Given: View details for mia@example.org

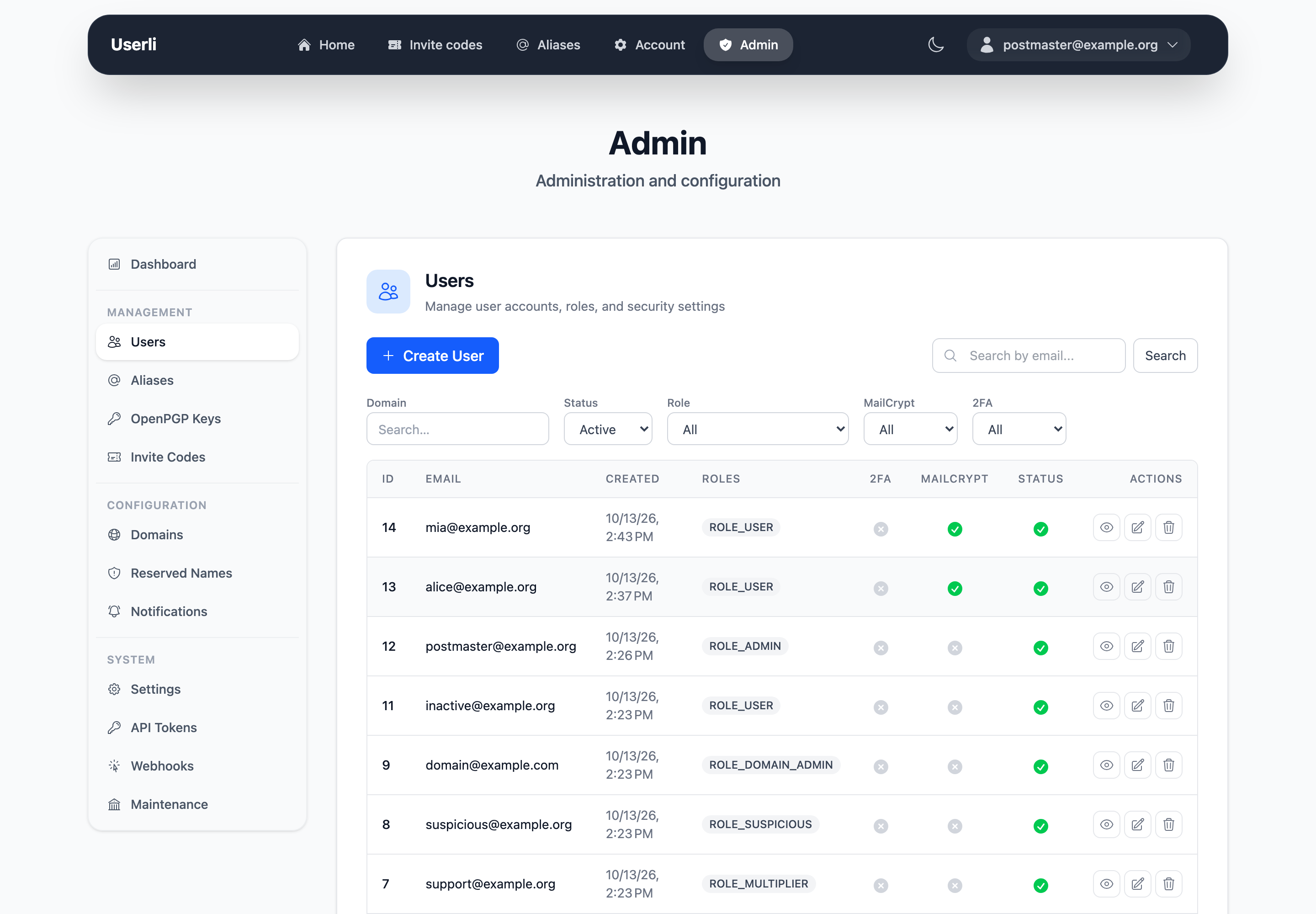Looking at the screenshot, I should (1106, 527).
